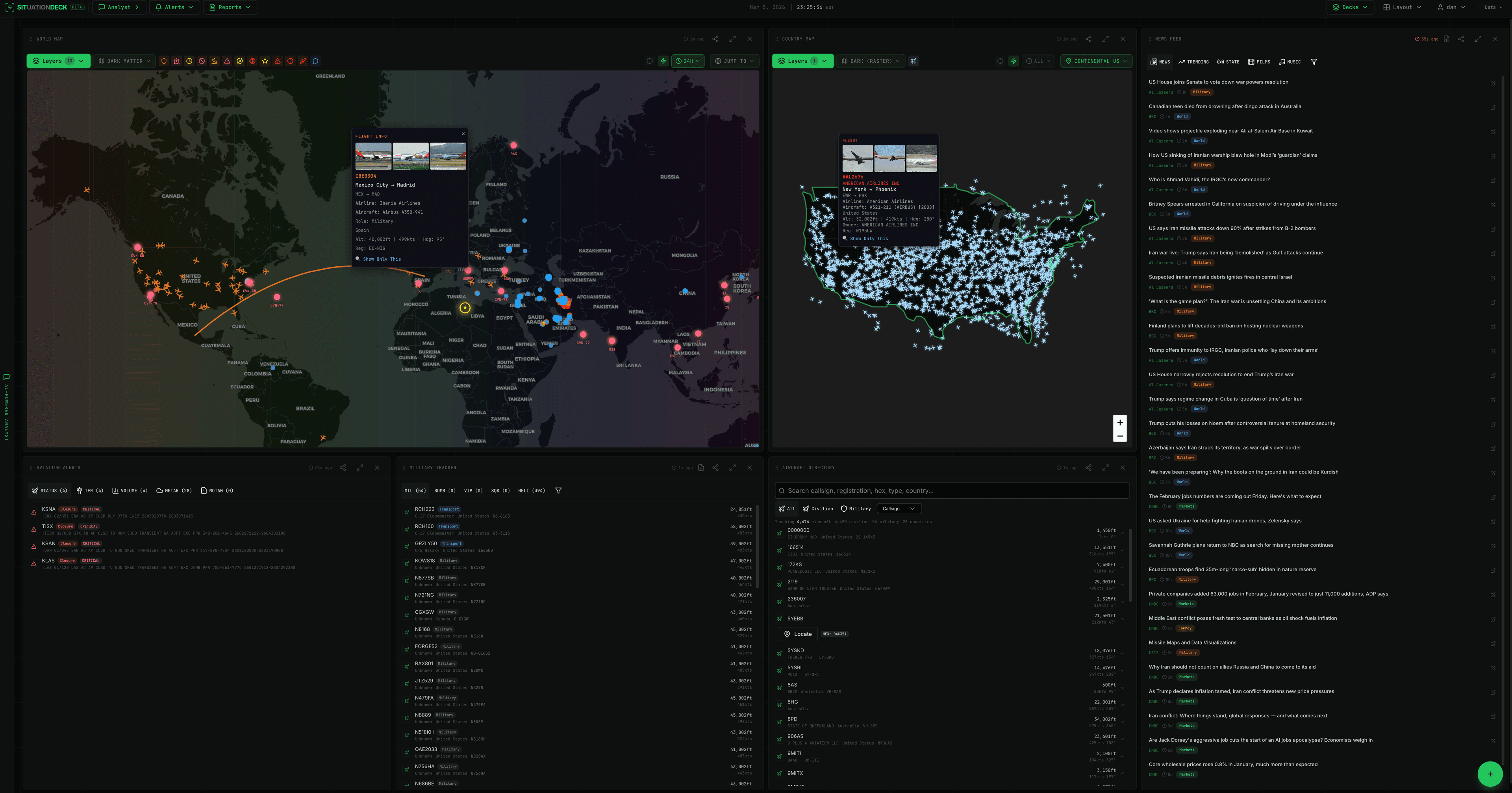Viewport: 1512px width, 793px height.
Task: Expand the JUMP TO dropdown on world map
Action: coord(734,61)
